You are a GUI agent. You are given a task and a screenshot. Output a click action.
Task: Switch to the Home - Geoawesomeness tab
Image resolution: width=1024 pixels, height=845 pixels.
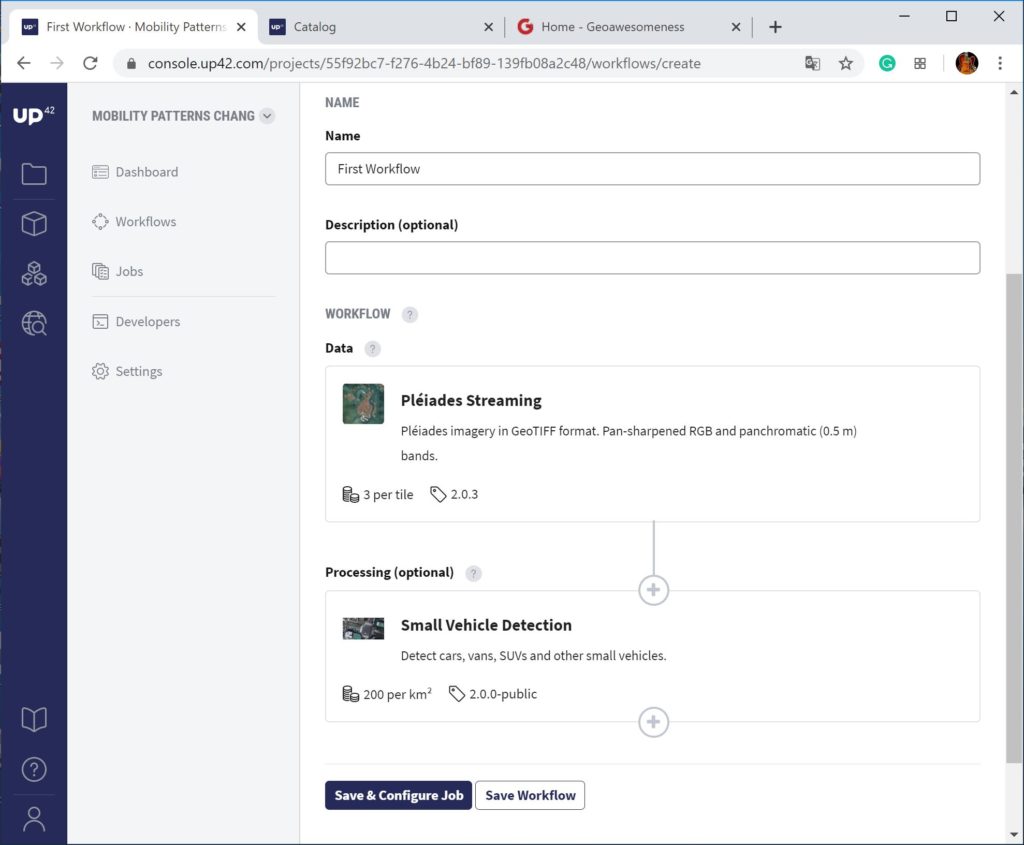627,27
